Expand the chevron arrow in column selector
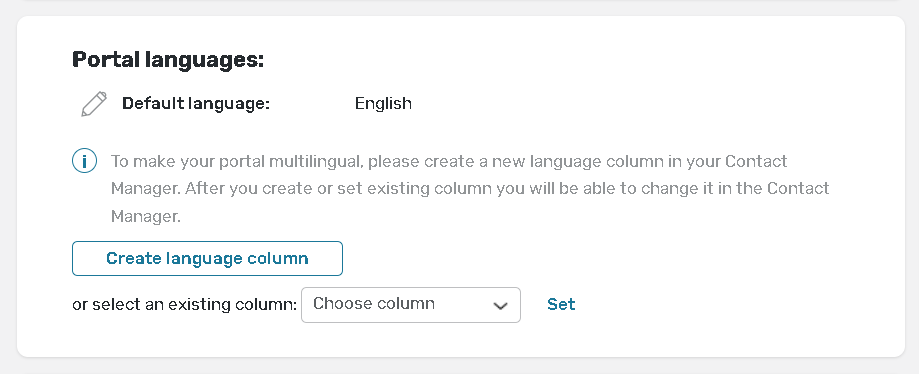 pyautogui.click(x=500, y=305)
